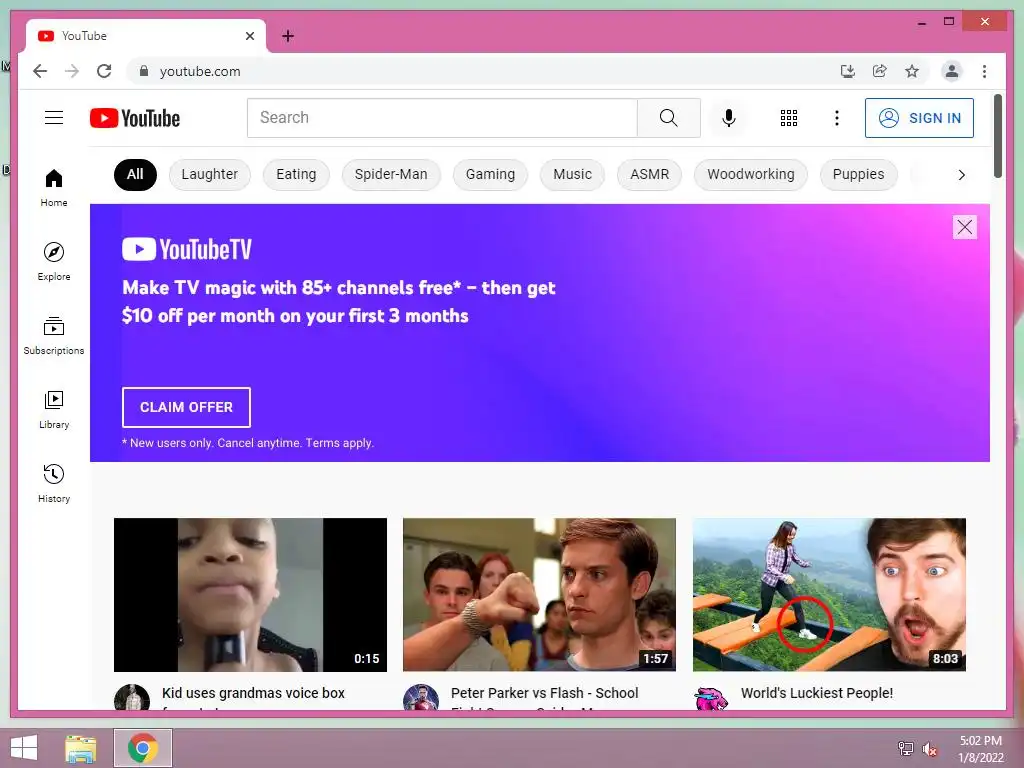This screenshot has height=768, width=1024.
Task: Open Explore in sidebar
Action: click(54, 261)
